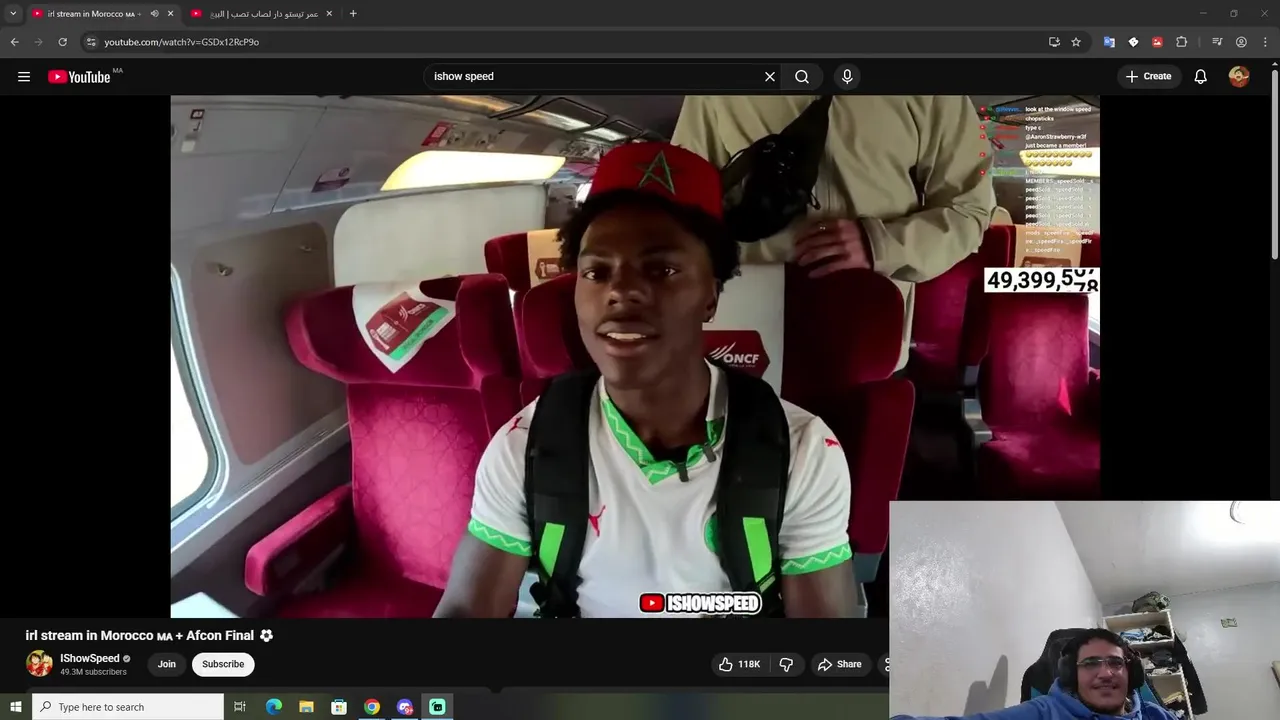Image resolution: width=1280 pixels, height=720 pixels.
Task: Open the account avatar menu
Action: 1239,76
